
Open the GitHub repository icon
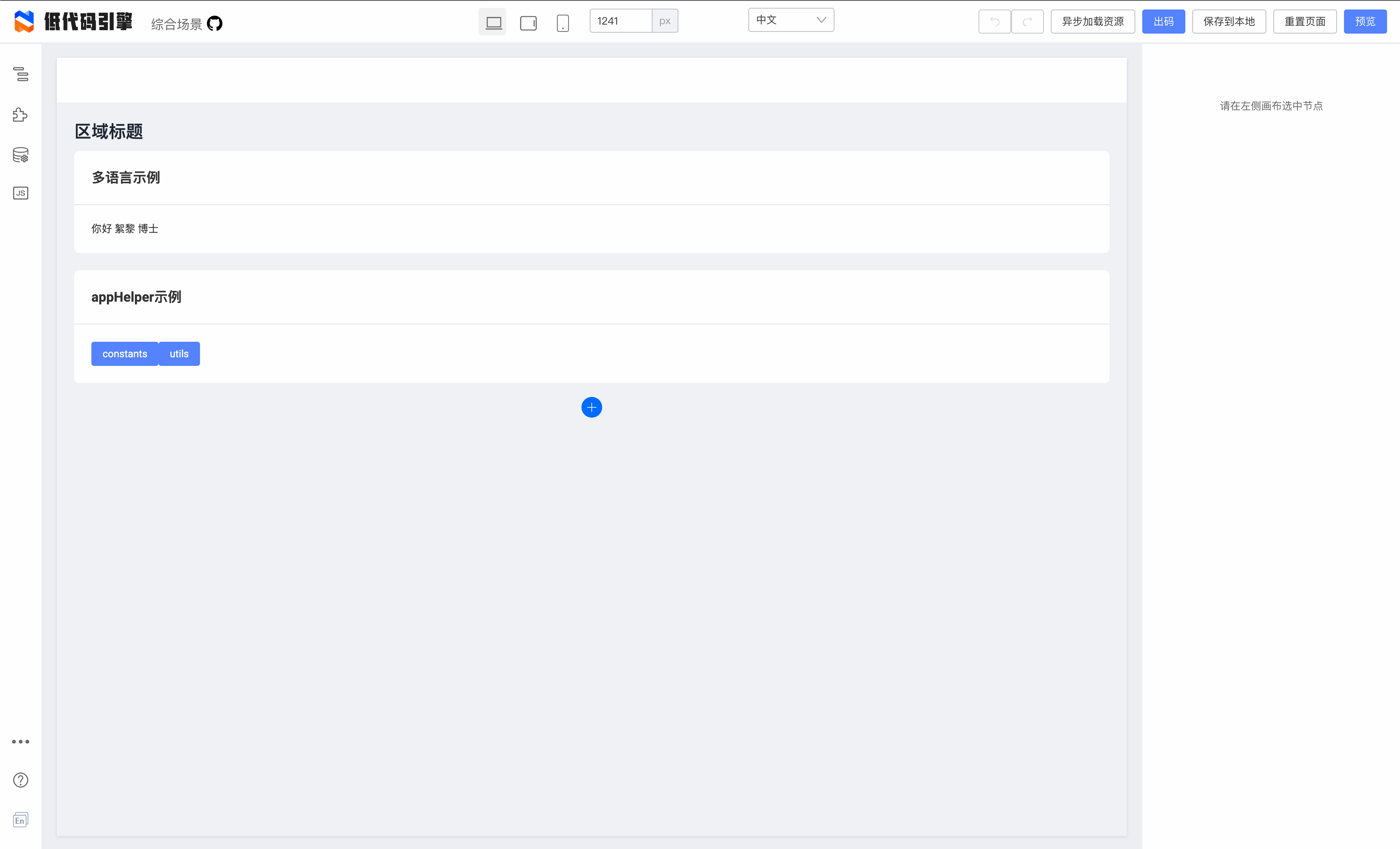(215, 24)
